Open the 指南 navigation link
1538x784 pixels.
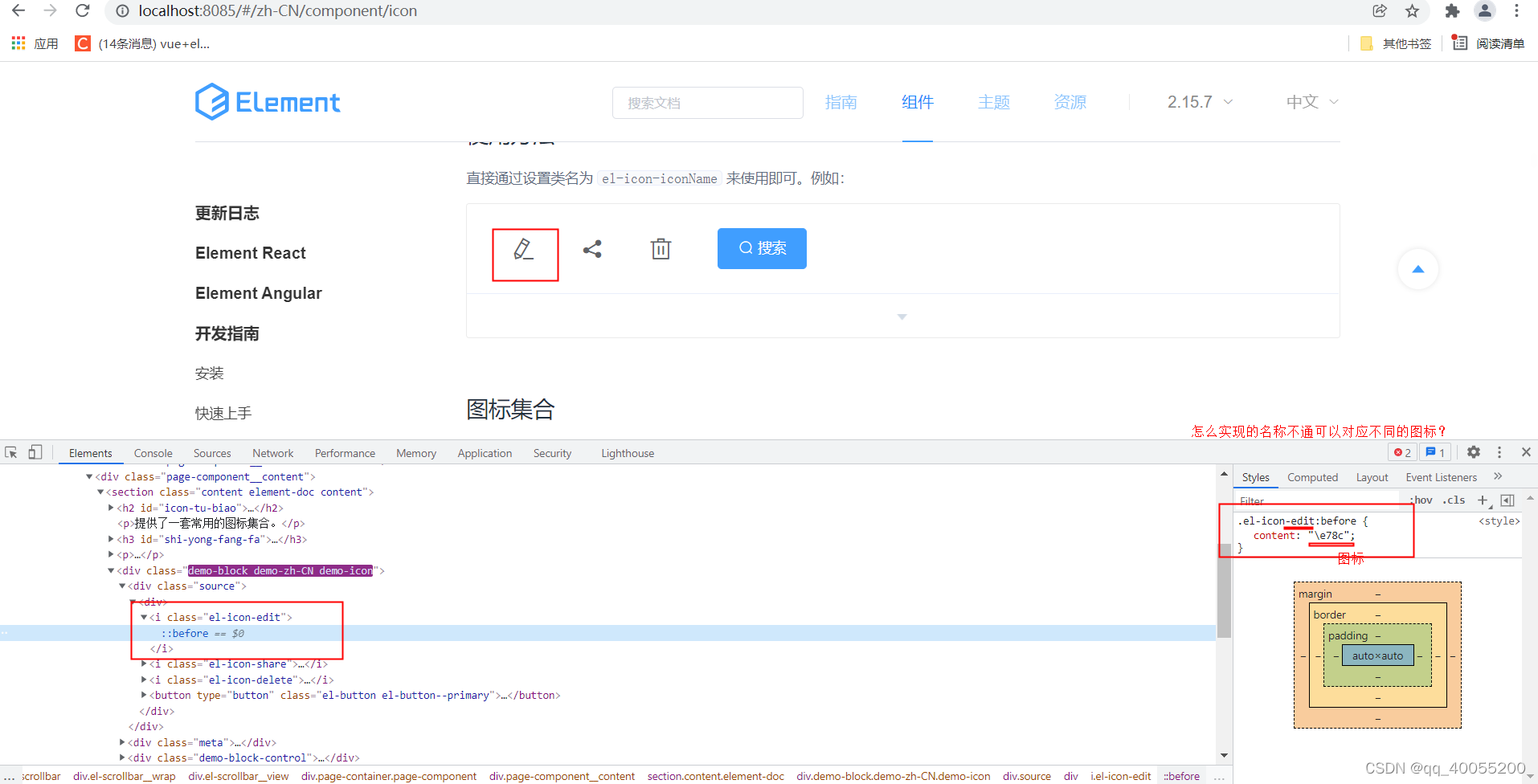click(x=841, y=102)
